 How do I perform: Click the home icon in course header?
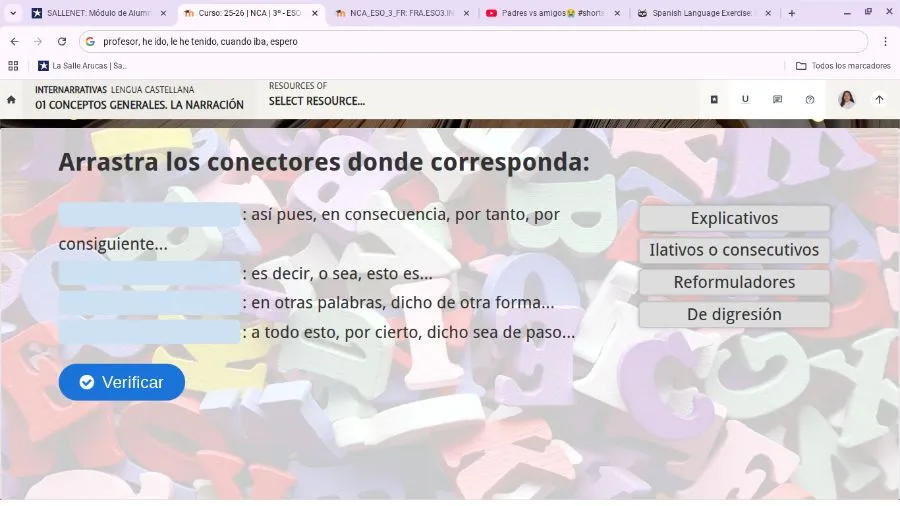coord(11,99)
